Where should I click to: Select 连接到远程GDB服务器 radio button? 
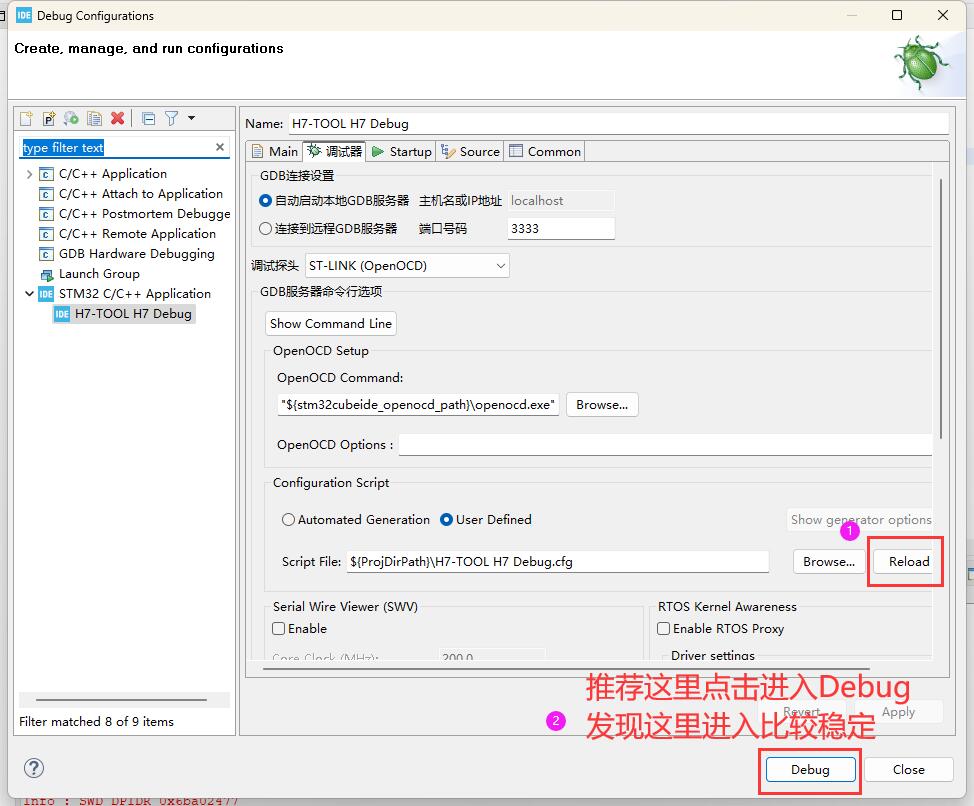[265, 229]
